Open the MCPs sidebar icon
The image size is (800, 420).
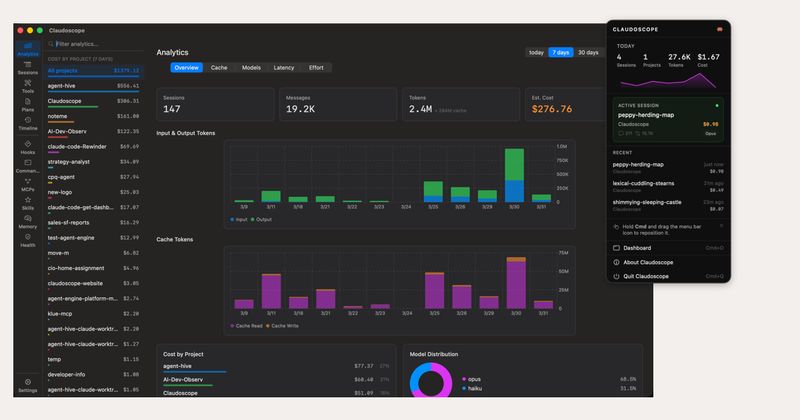(x=28, y=183)
